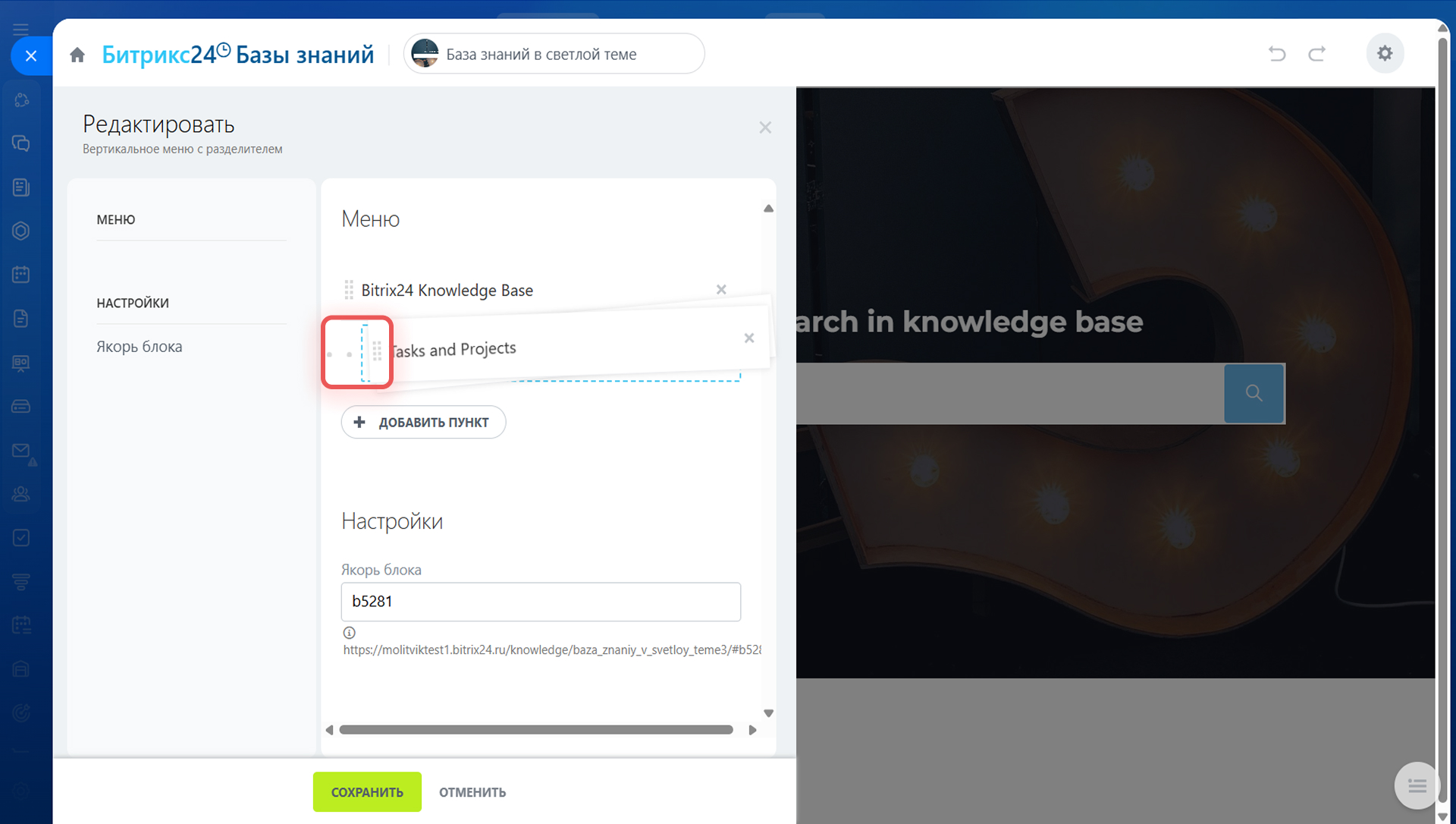Open the hexagon Collabs icon in the sidebar
This screenshot has height=824, width=1456.
pos(21,231)
